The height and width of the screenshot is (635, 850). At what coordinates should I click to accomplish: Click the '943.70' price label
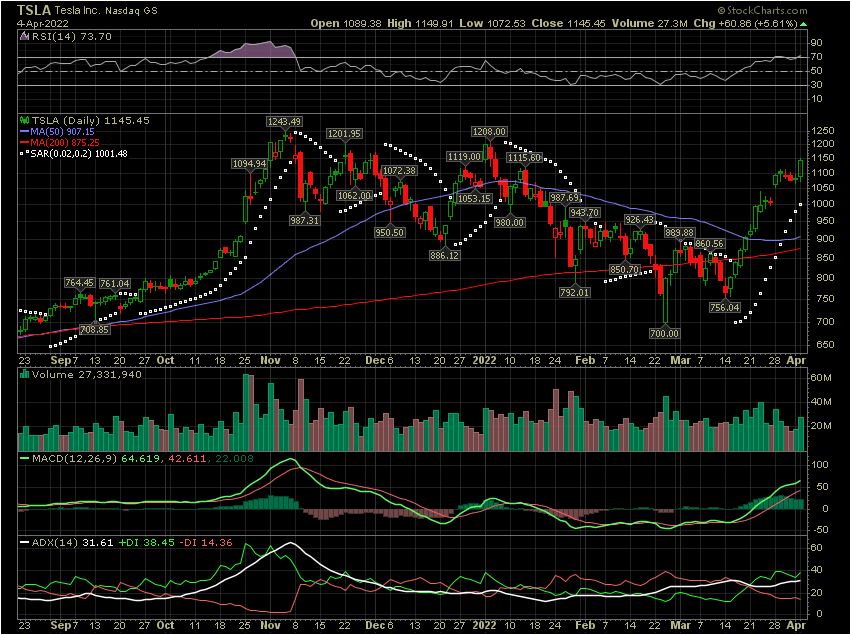point(584,213)
